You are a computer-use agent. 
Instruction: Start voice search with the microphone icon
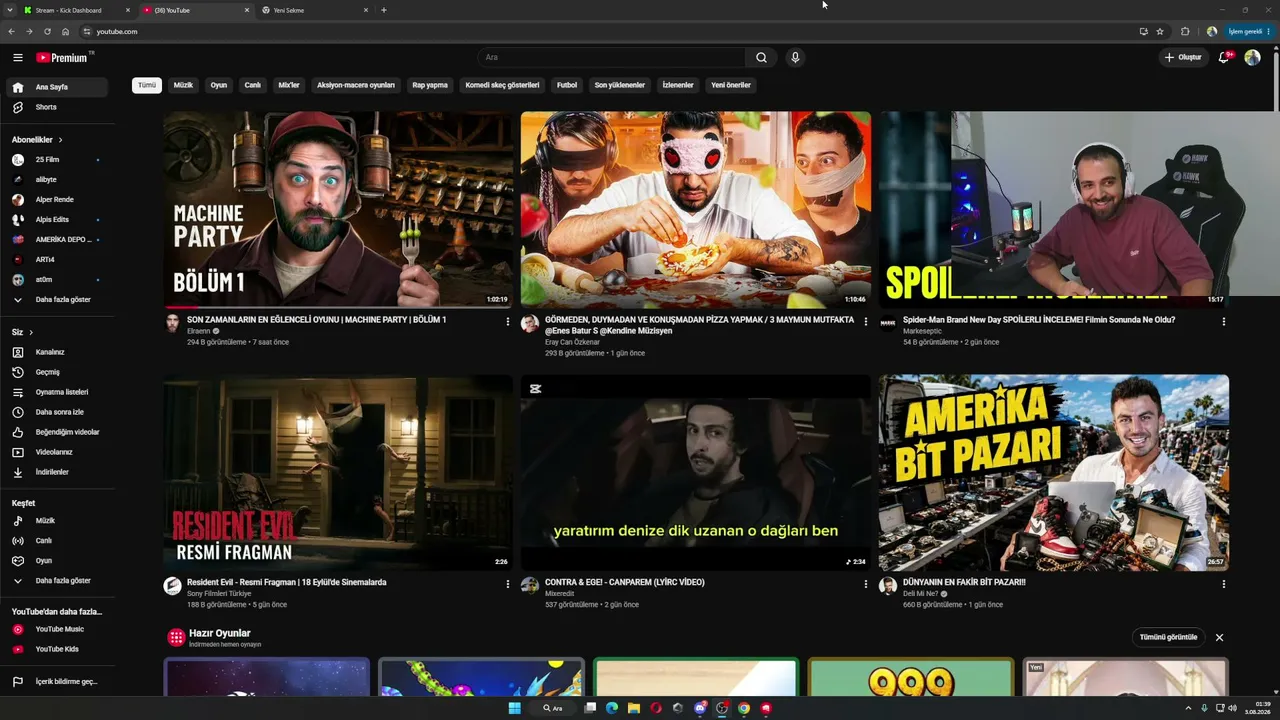click(795, 58)
